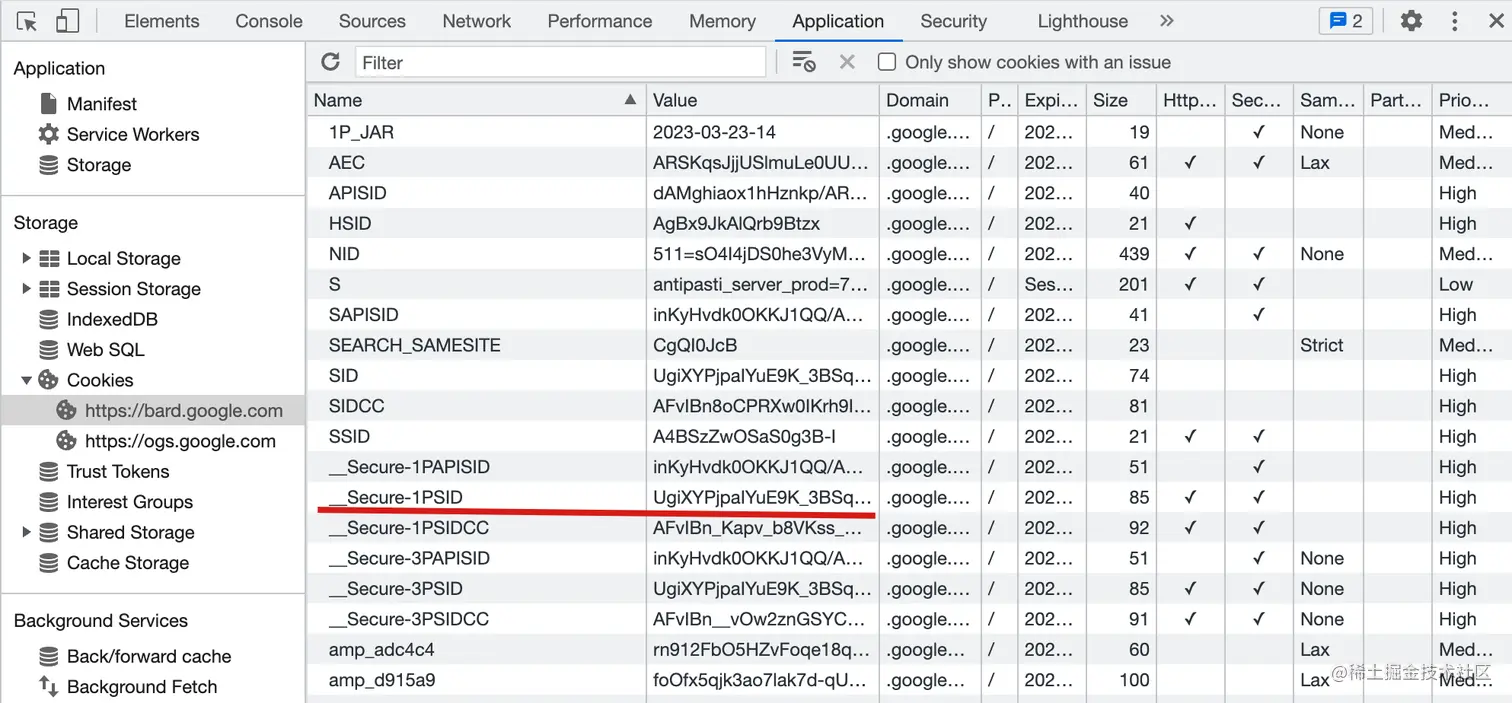The image size is (1512, 703).
Task: Click the Manifest file icon
Action: [x=48, y=104]
